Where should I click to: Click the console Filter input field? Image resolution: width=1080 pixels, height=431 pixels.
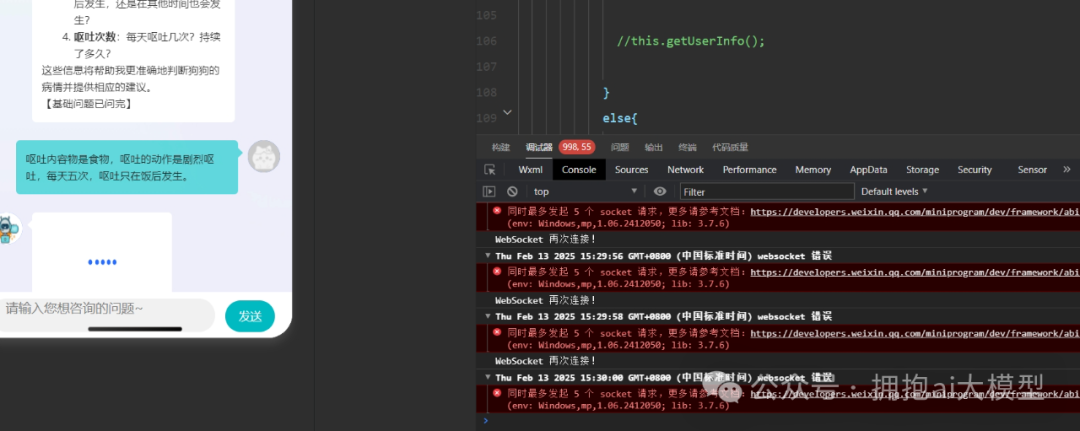766,191
